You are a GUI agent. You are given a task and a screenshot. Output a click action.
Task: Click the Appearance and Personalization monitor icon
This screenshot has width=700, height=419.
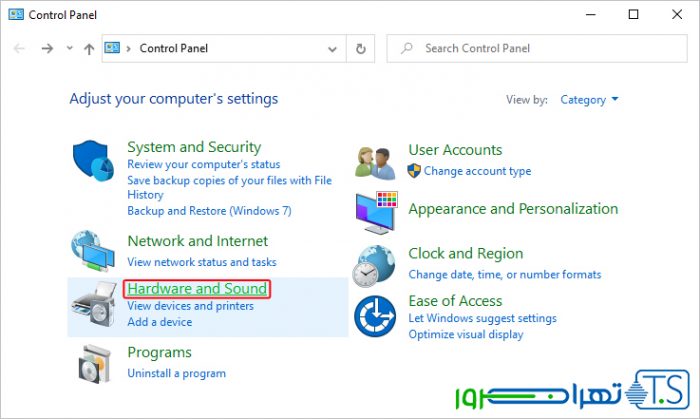click(x=377, y=209)
